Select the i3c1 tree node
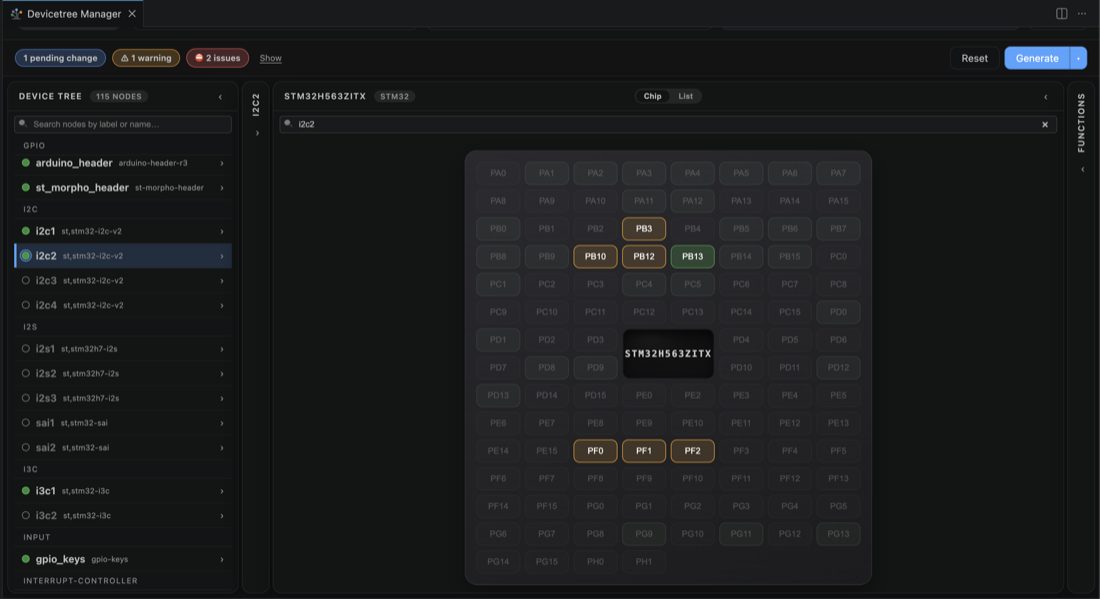Screen dimensions: 1100x599 [123, 491]
